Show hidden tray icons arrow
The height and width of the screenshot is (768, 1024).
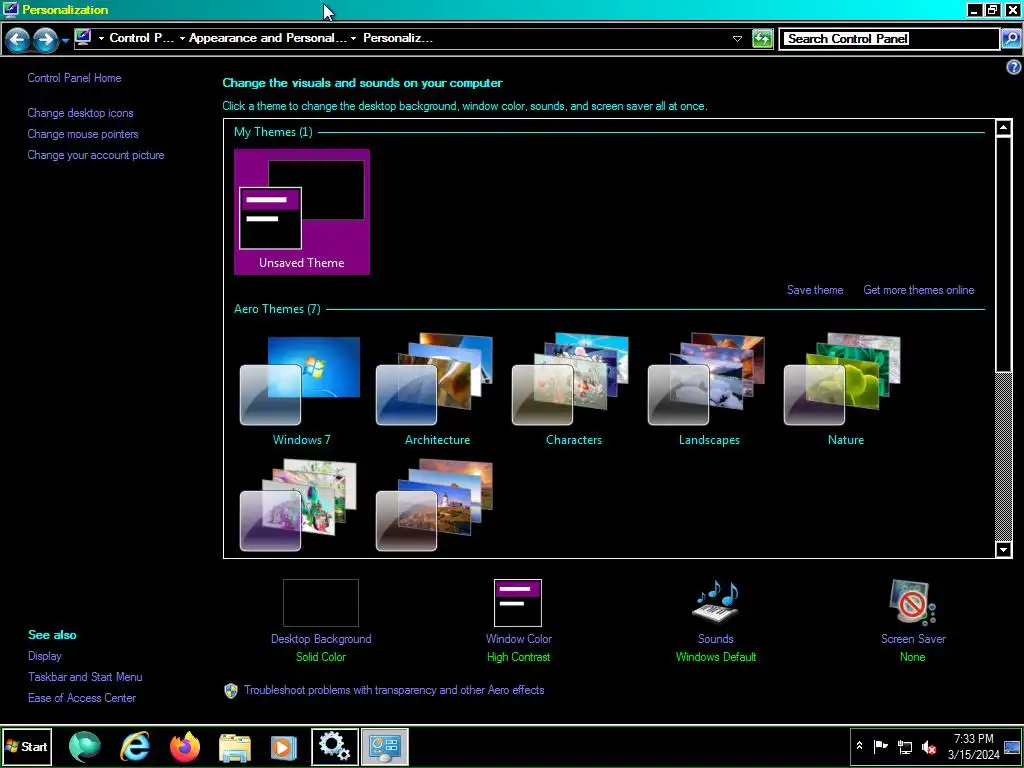[859, 746]
